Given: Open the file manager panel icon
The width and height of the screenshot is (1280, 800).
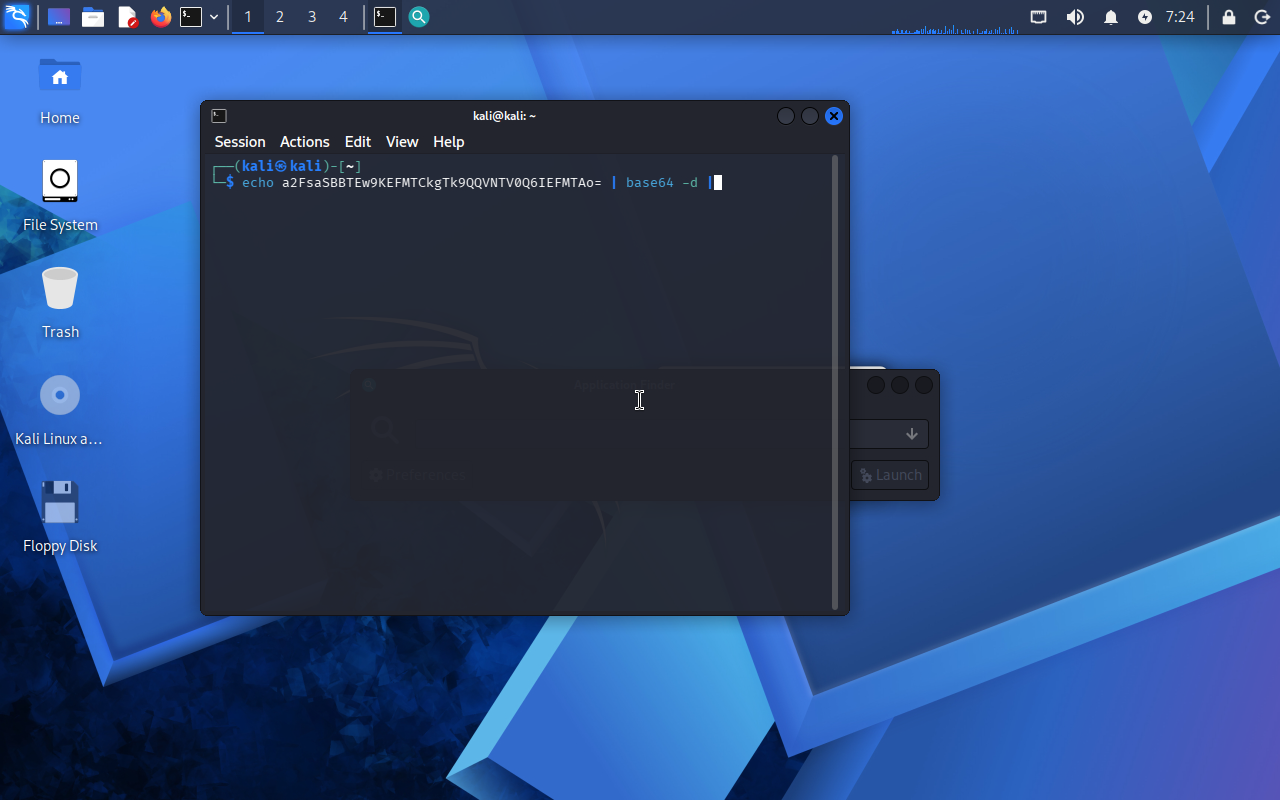Looking at the screenshot, I should click(x=93, y=17).
